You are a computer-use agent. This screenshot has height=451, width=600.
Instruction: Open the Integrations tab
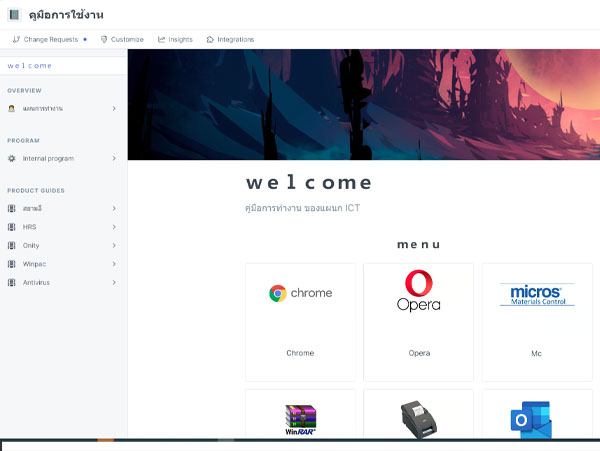(x=230, y=39)
